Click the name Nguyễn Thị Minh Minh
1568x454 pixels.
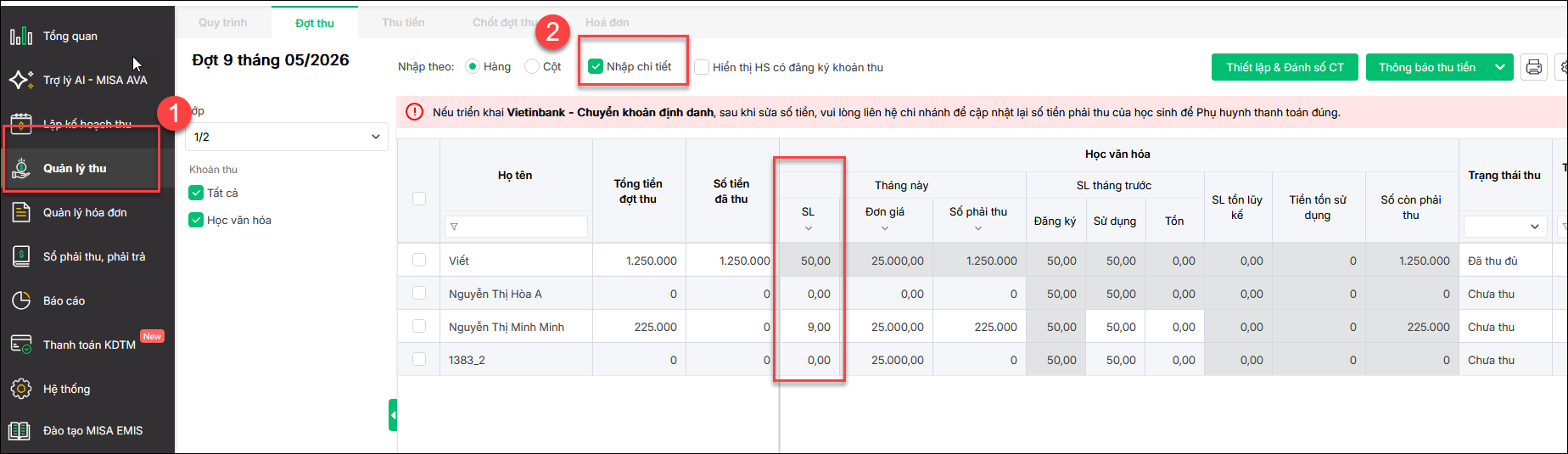(x=507, y=327)
